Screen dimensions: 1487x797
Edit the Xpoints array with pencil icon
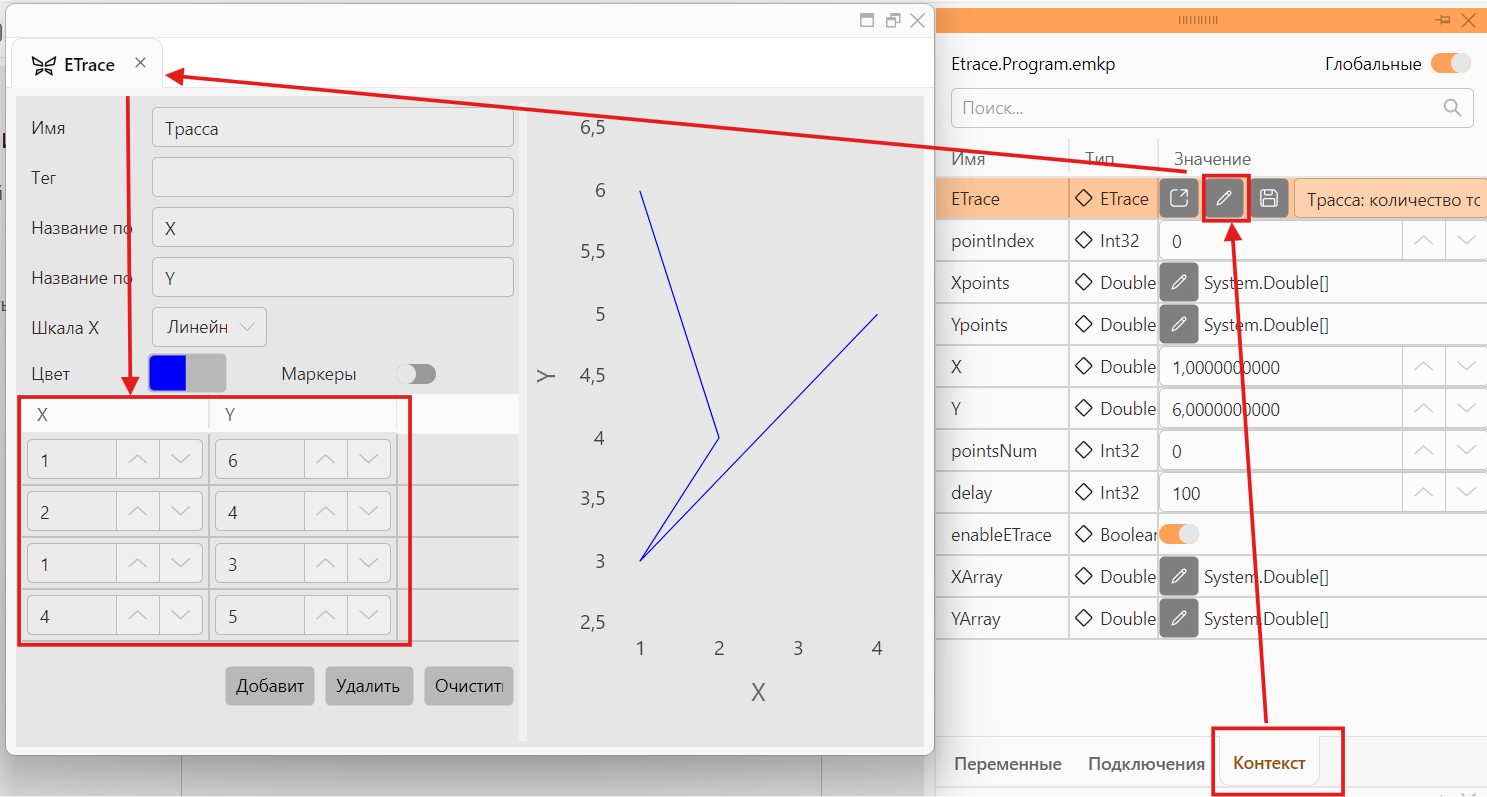click(x=1178, y=283)
